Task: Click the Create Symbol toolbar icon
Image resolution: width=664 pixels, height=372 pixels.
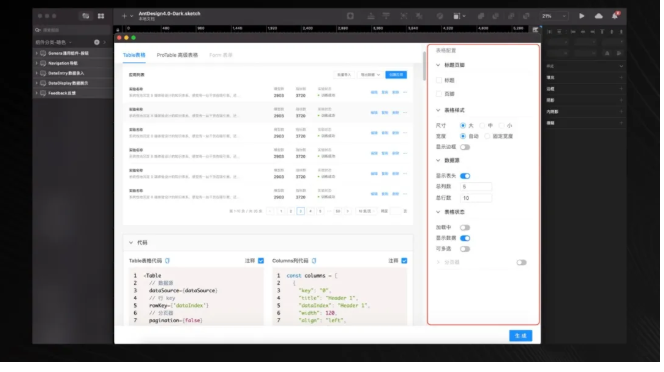Action: pyautogui.click(x=350, y=16)
